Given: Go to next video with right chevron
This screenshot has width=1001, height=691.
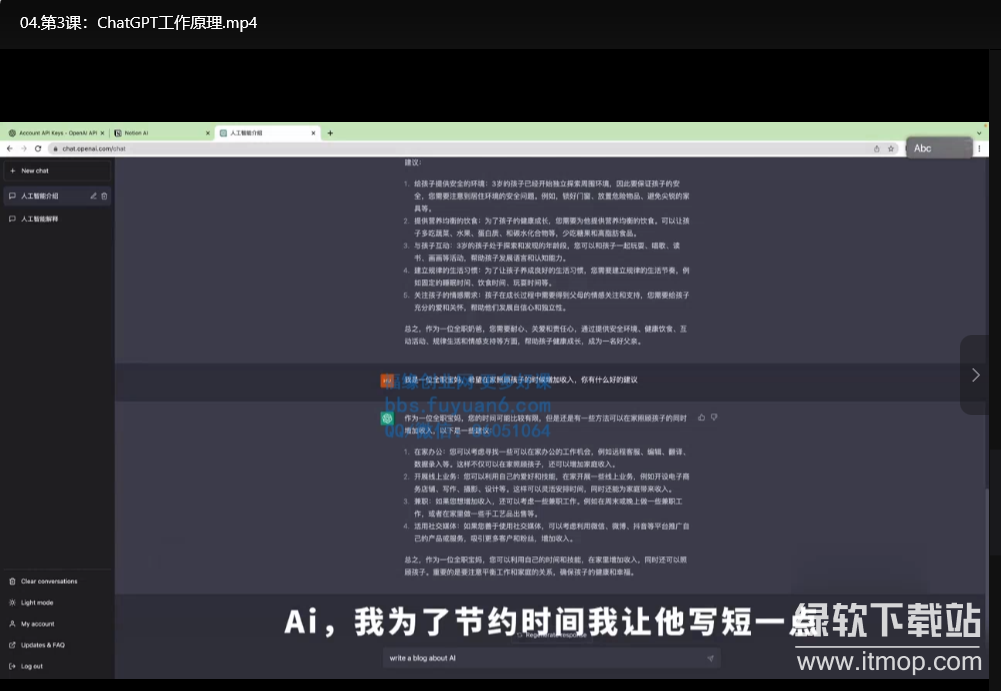Looking at the screenshot, I should pyautogui.click(x=975, y=375).
